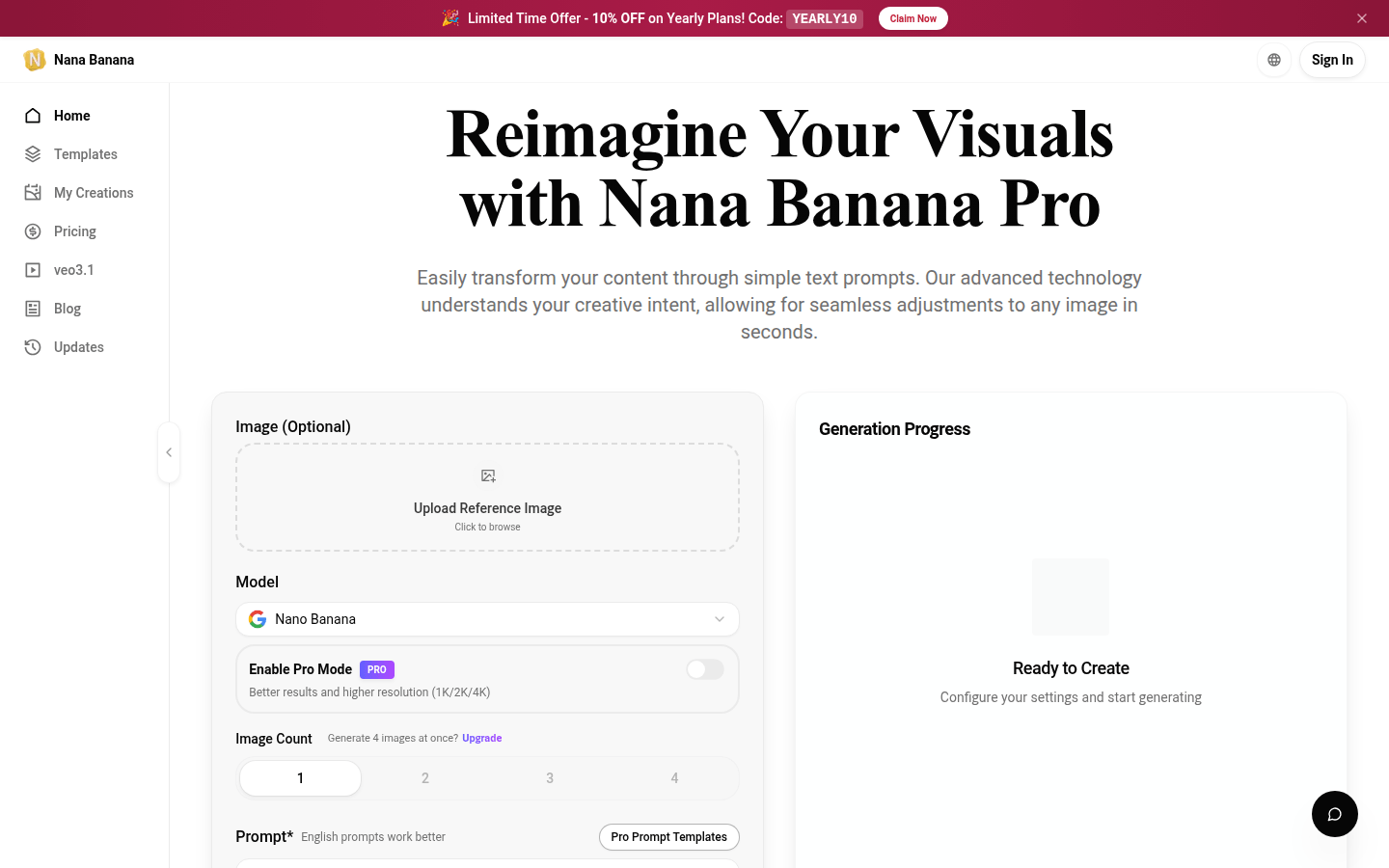
Task: Click the Updates history icon
Action: tap(32, 346)
